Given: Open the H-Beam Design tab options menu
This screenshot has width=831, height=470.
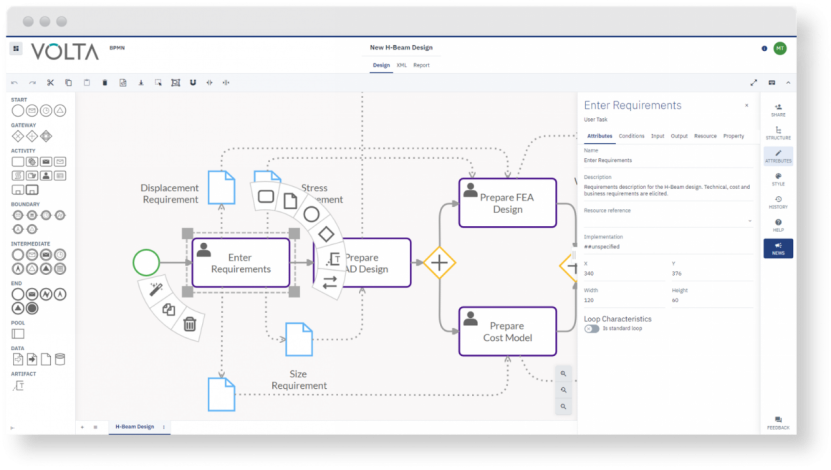Looking at the screenshot, I should (164, 427).
